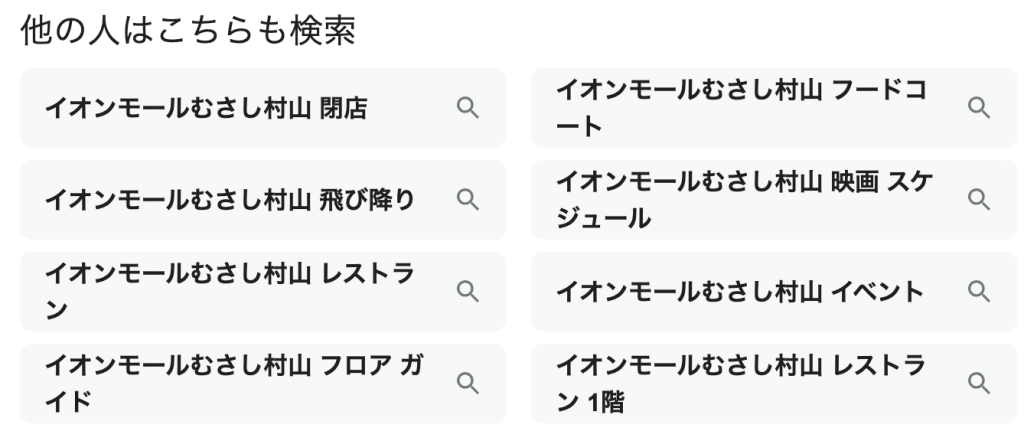The height and width of the screenshot is (441, 1024).
Task: Click magnifier icon next to 映画 スケジュール
Action: tap(978, 200)
